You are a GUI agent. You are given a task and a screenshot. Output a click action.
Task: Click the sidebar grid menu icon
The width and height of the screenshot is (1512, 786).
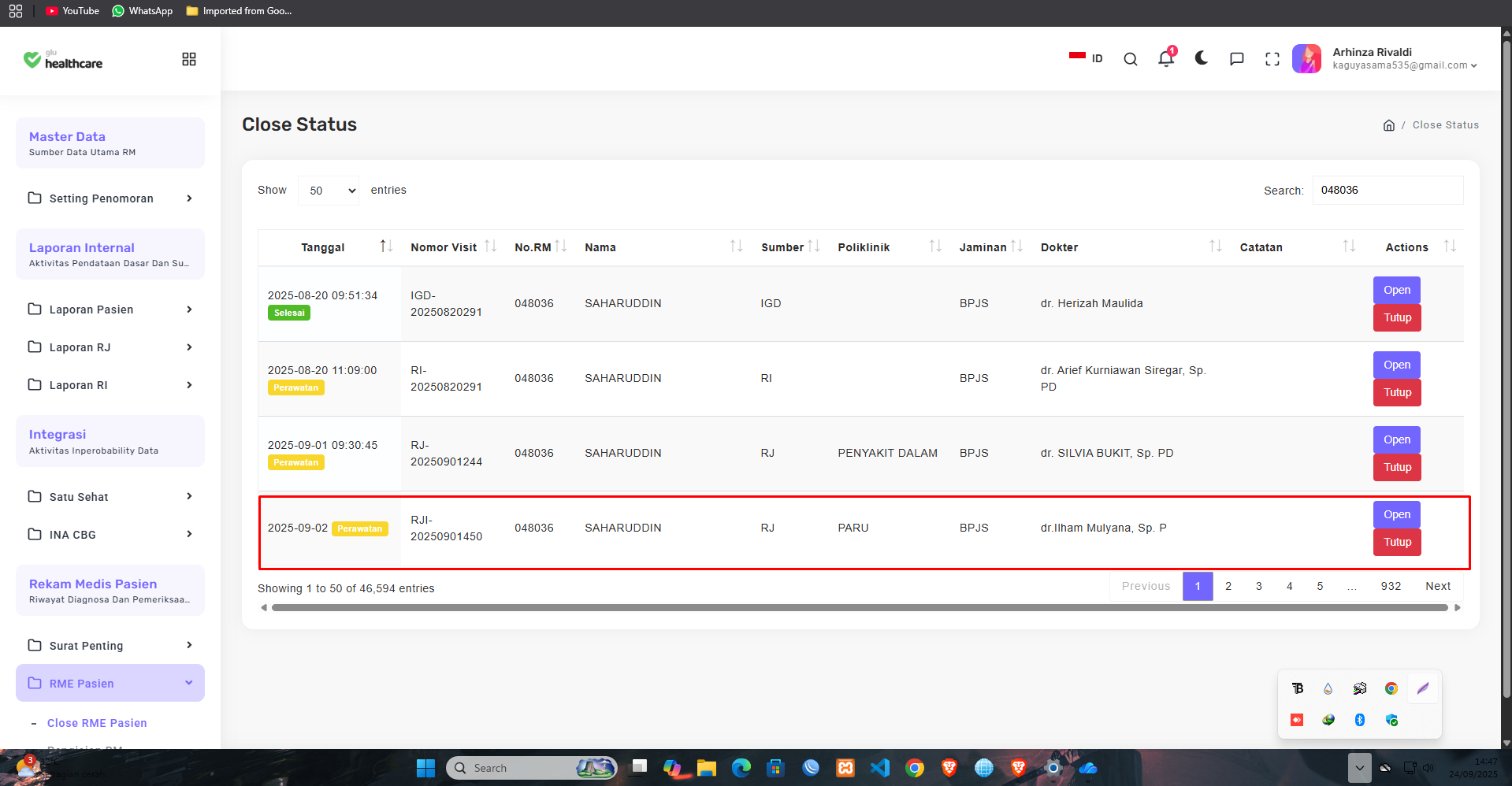pyautogui.click(x=189, y=59)
